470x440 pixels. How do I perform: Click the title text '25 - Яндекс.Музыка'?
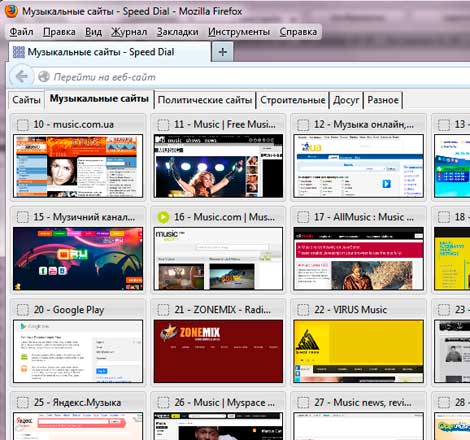point(77,402)
